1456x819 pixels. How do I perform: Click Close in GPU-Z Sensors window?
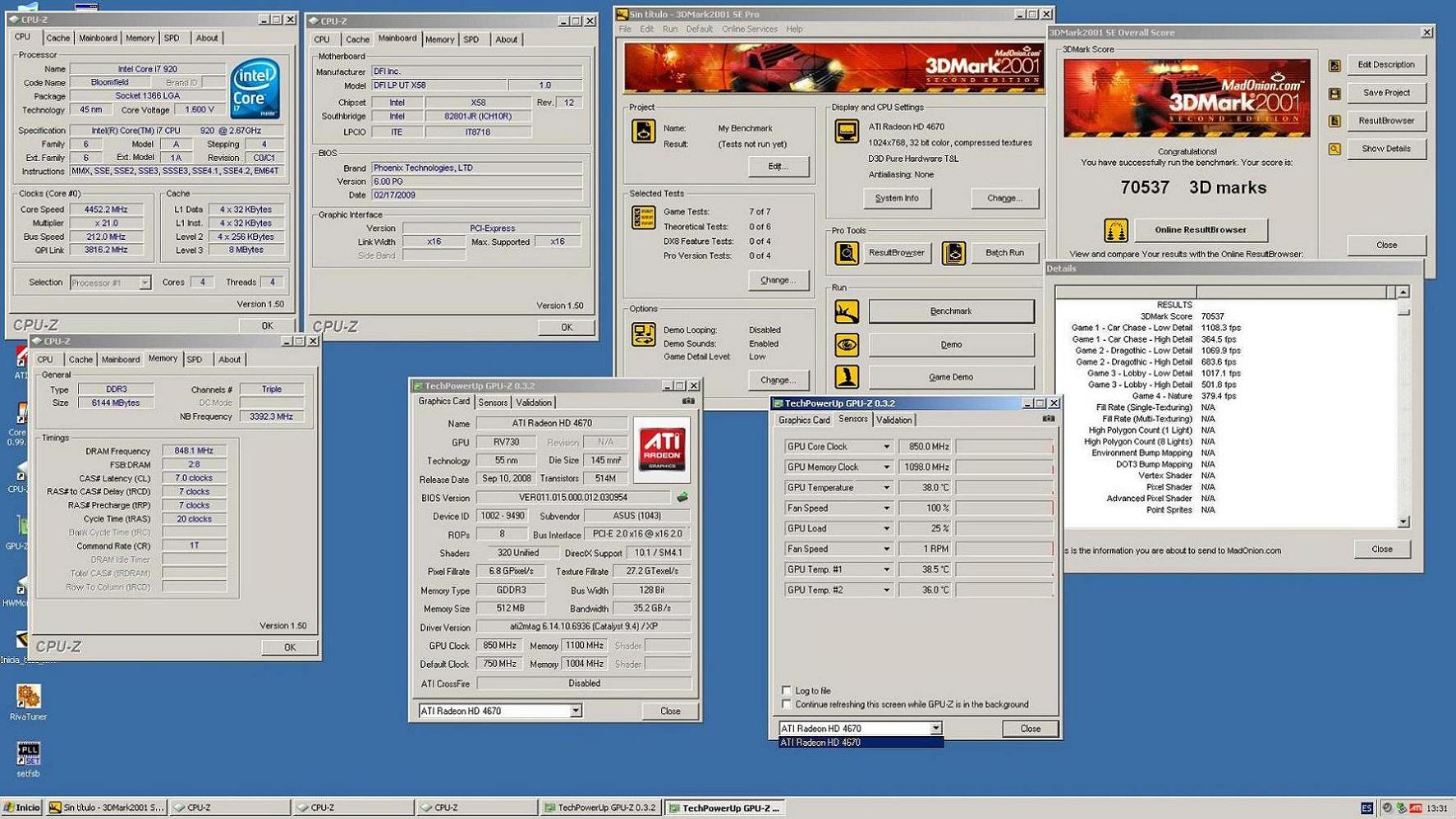tap(1030, 729)
